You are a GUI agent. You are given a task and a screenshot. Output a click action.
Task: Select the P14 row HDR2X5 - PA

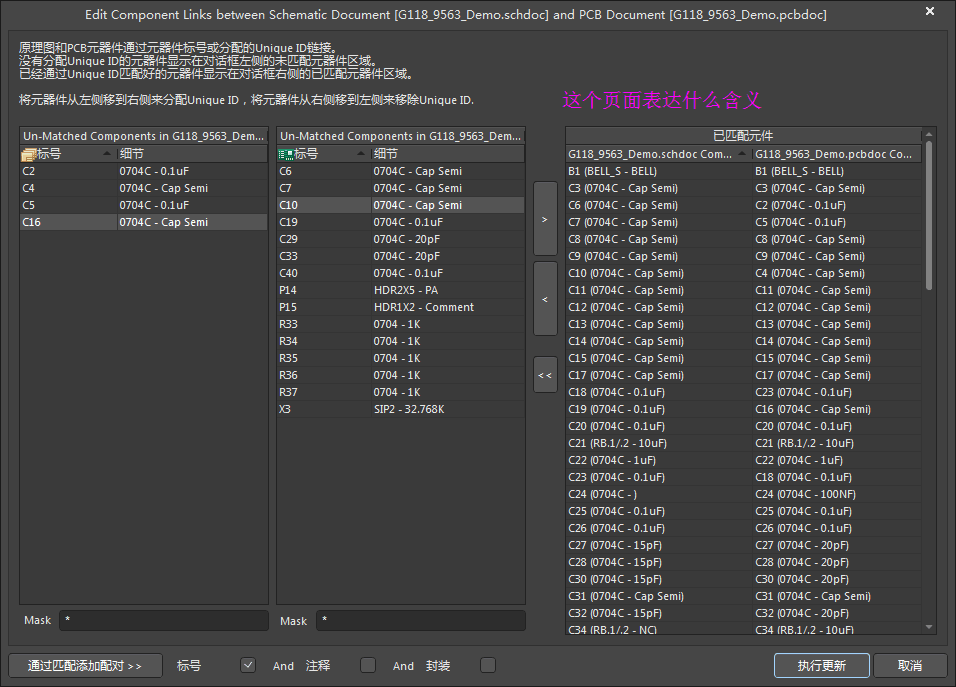(401, 291)
